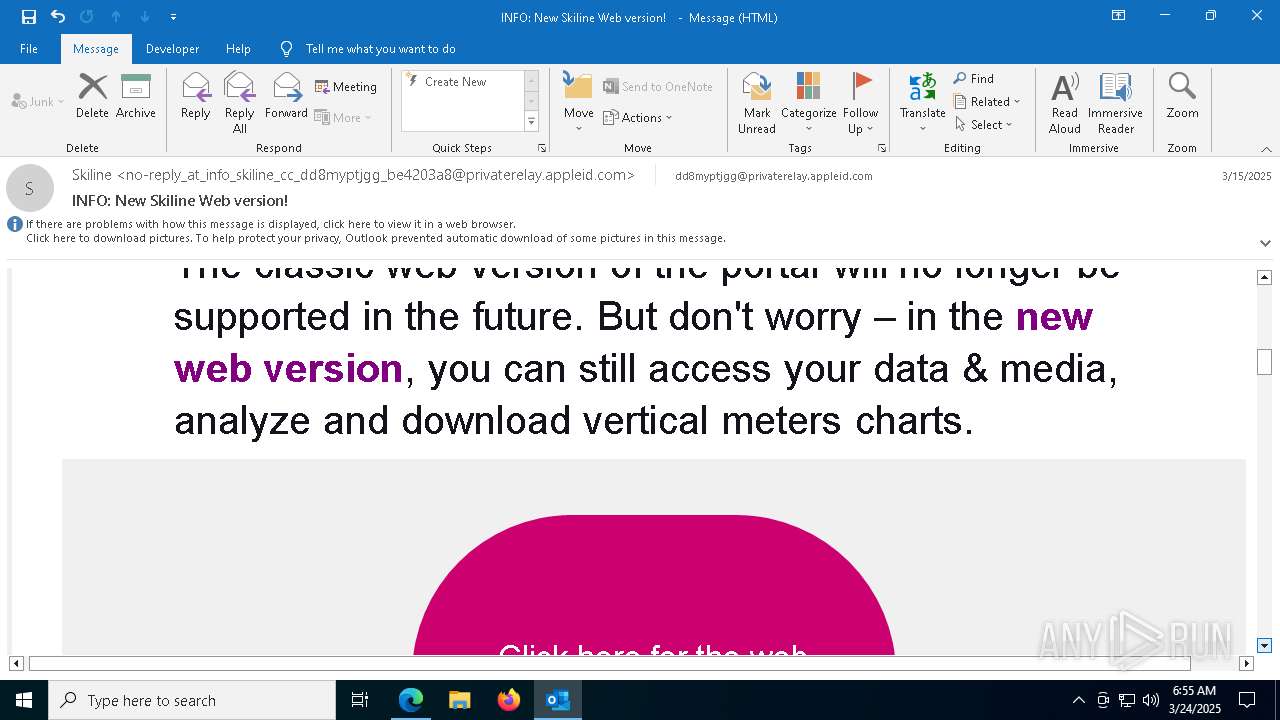Click vertical scroll down arrow
This screenshot has width=1280, height=720.
[x=1264, y=646]
